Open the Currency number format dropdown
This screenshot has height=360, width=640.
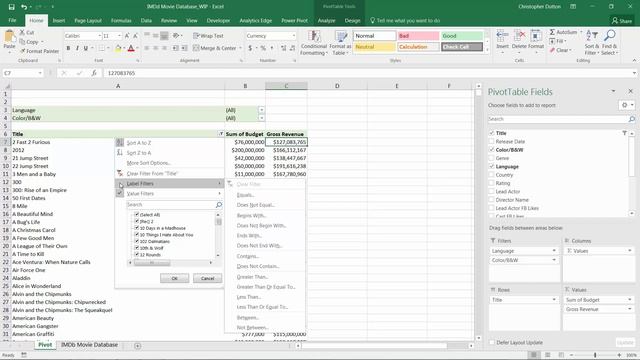pos(293,36)
